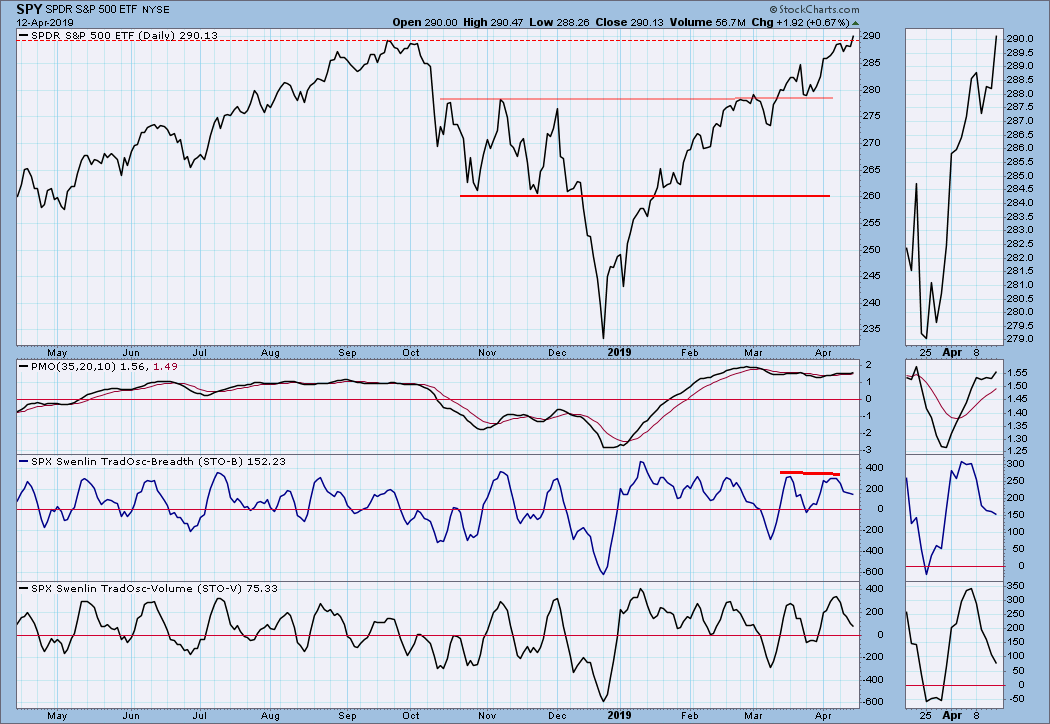Screen dimensions: 1050x724
Task: Click the 2019 label on price axis
Action: tap(619, 352)
